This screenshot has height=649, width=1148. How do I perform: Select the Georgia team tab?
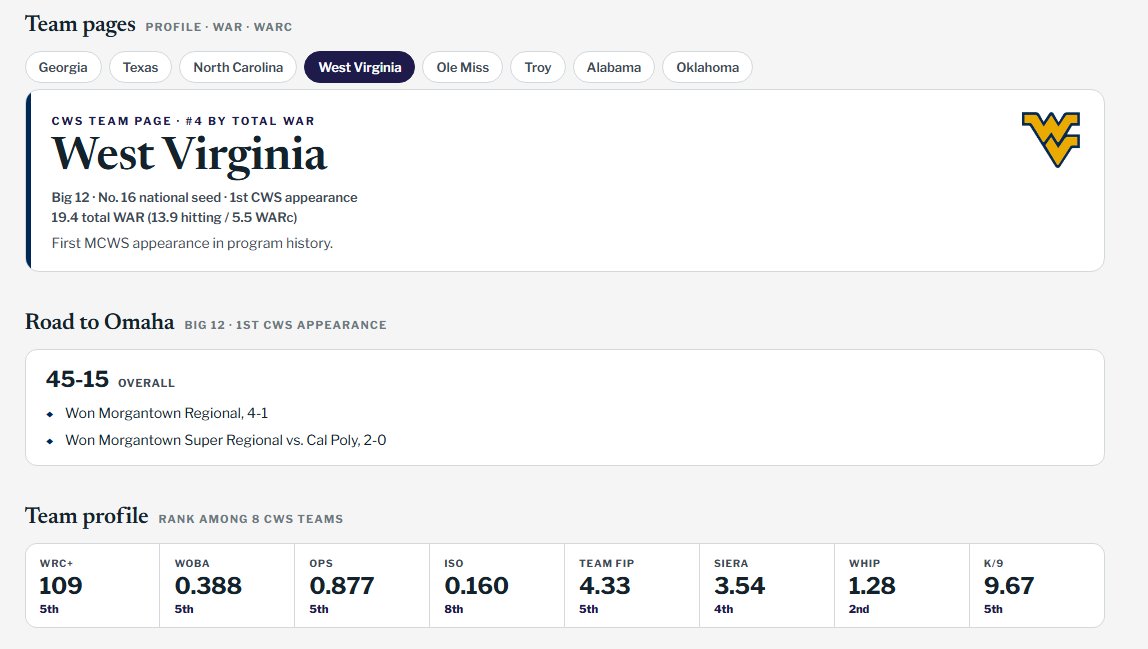click(x=63, y=67)
